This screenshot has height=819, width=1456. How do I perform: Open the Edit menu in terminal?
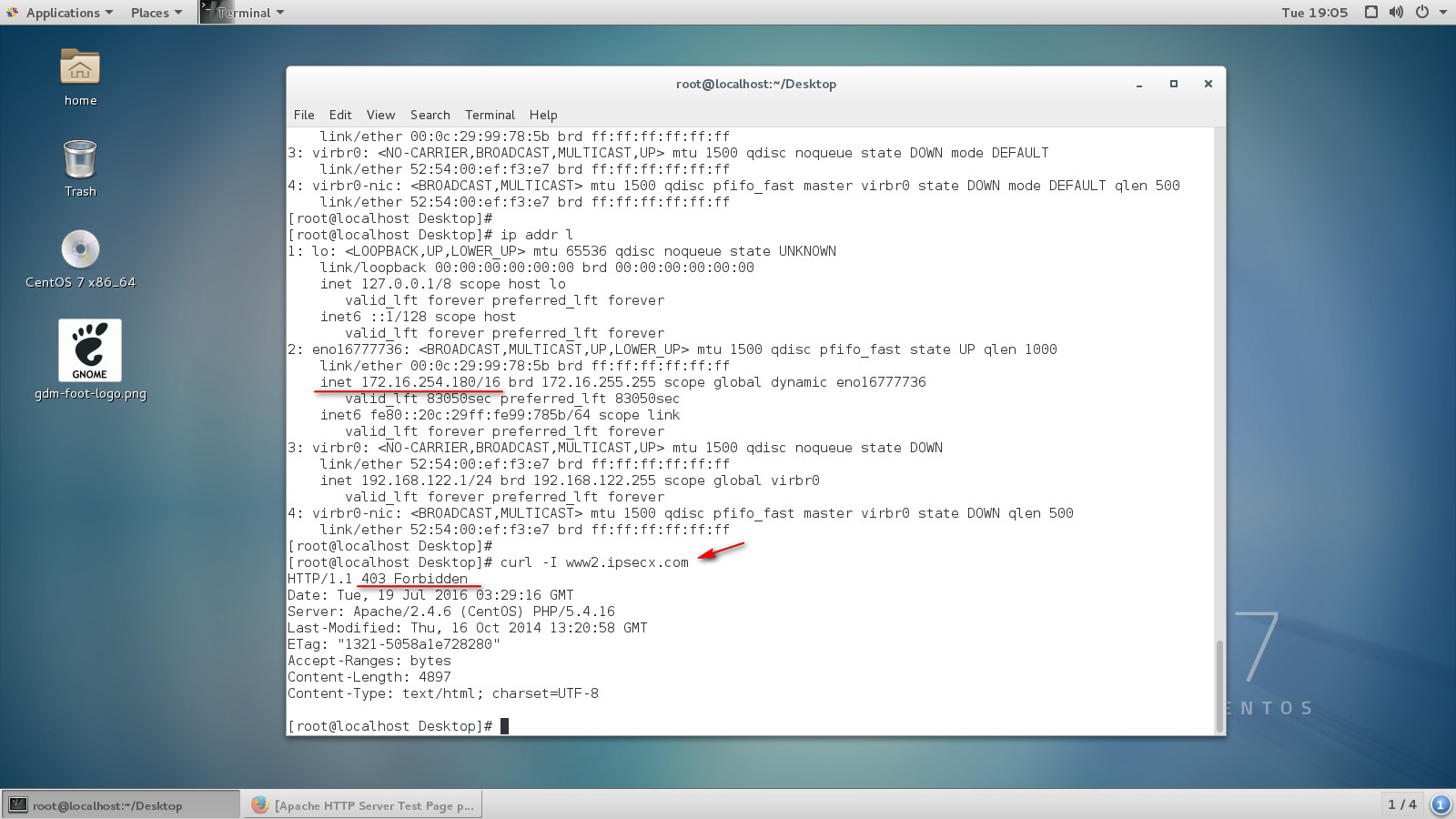tap(340, 115)
